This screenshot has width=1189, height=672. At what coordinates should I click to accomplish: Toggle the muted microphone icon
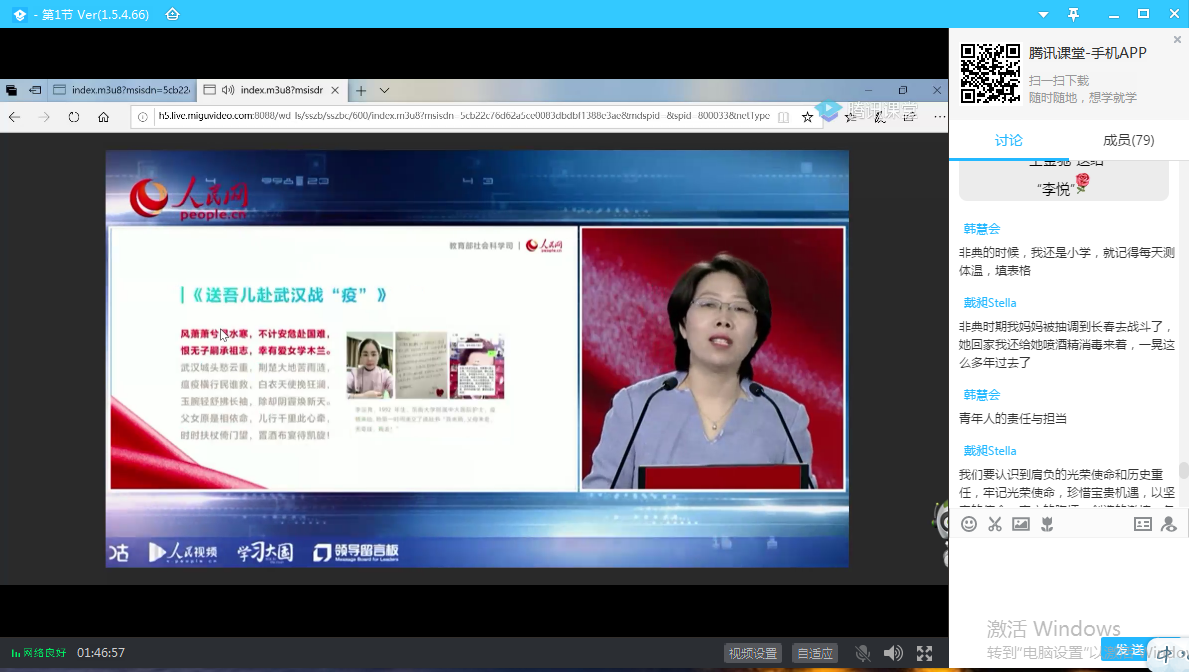point(863,653)
